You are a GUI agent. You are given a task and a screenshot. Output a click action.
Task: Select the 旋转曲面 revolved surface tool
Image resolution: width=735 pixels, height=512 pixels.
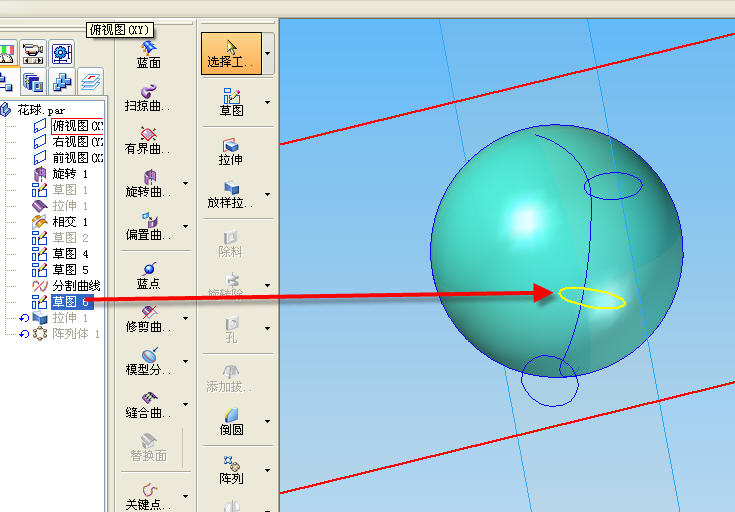(149, 184)
